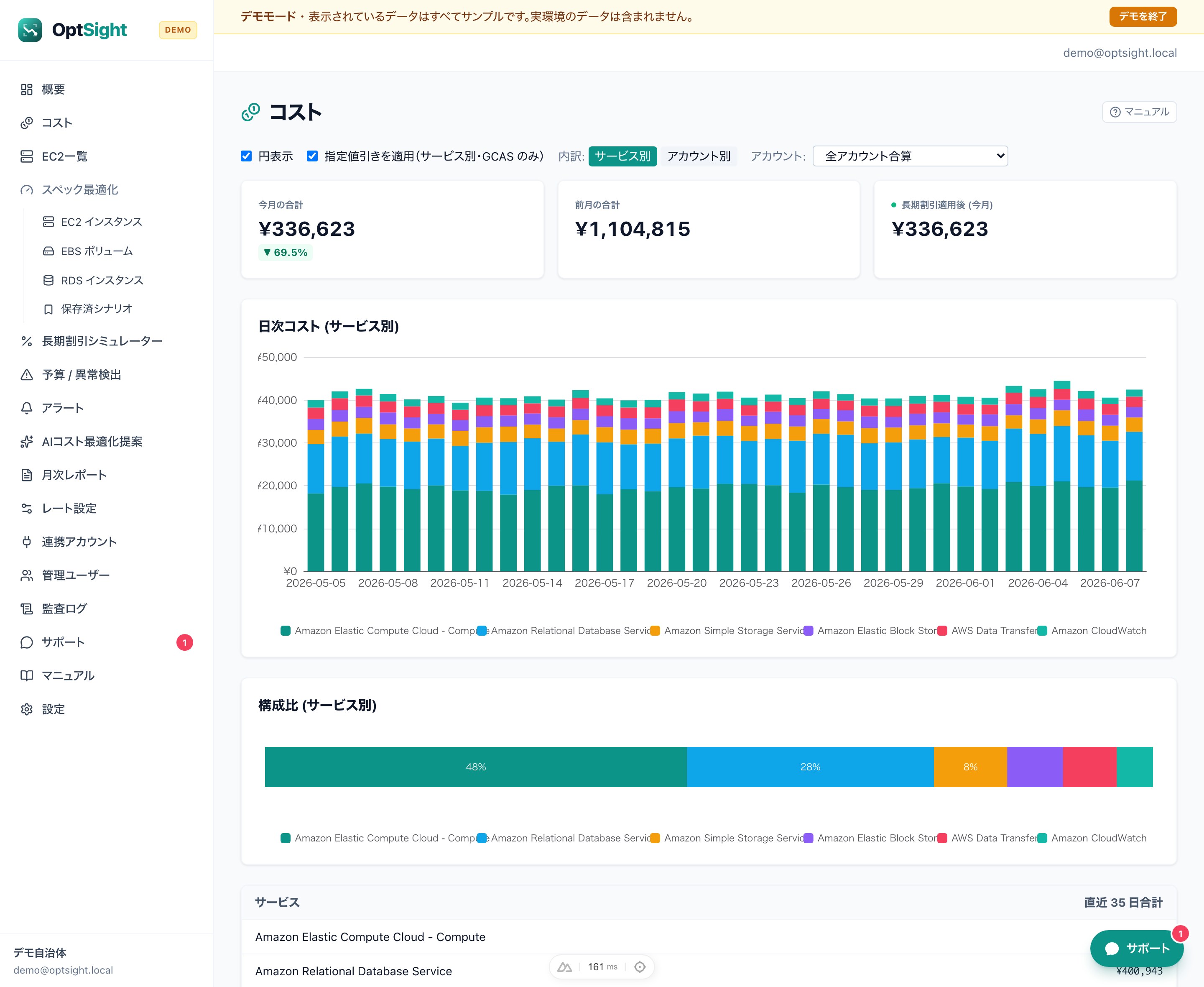Open 設定 gear icon in sidebar
This screenshot has height=987, width=1204.
pyautogui.click(x=27, y=709)
